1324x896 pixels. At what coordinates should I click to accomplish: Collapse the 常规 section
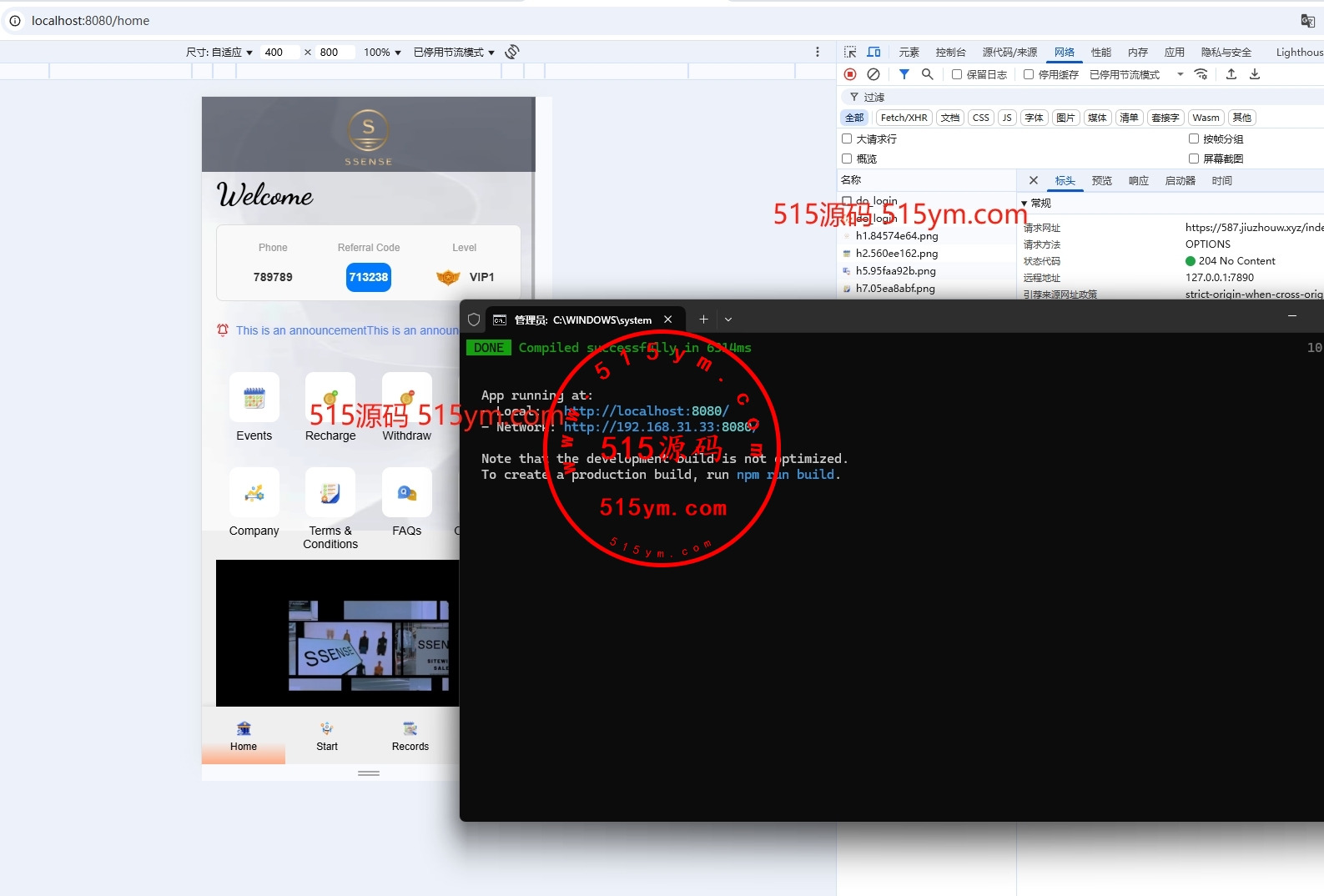coord(1024,203)
